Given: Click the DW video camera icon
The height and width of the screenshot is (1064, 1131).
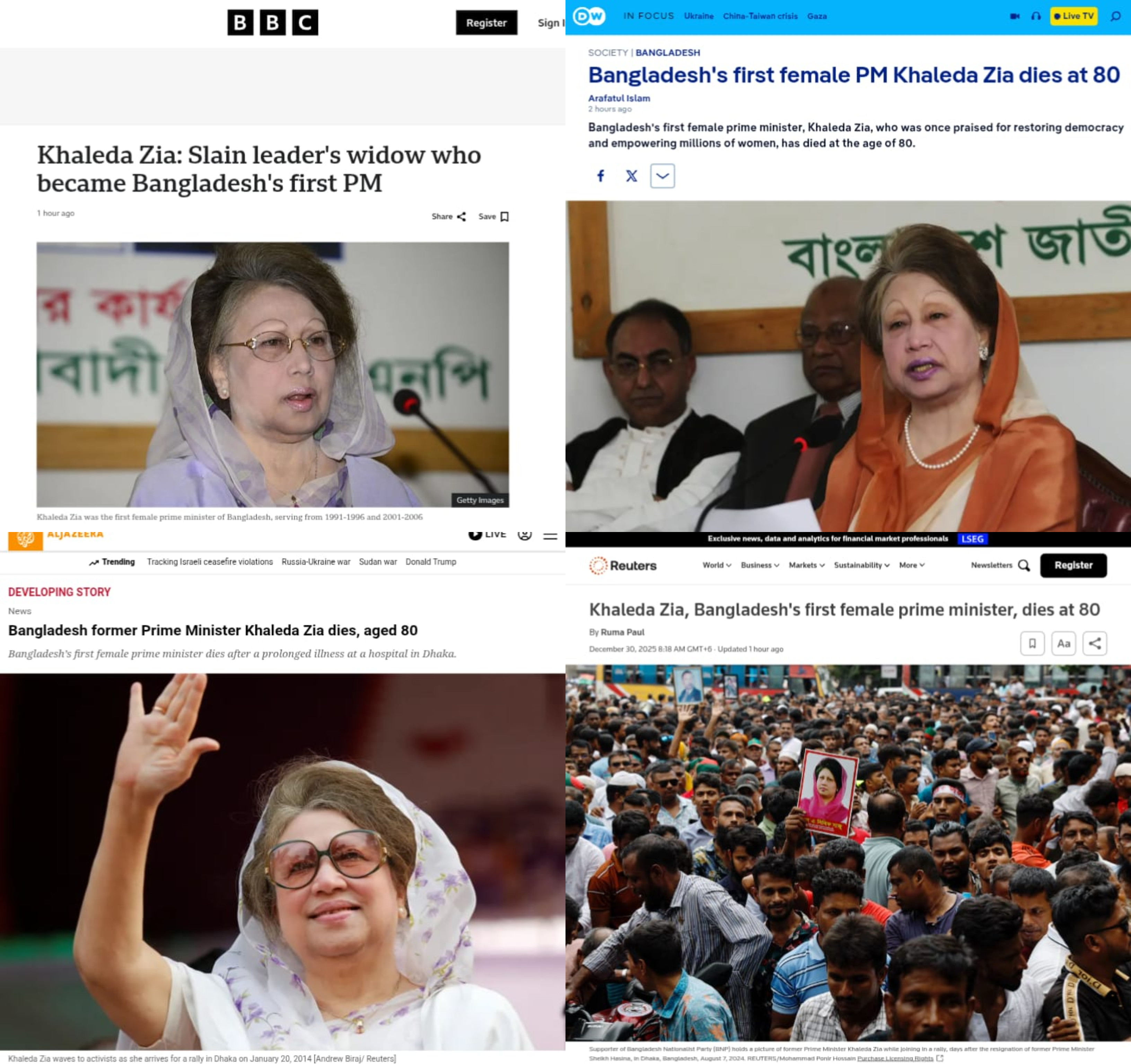Looking at the screenshot, I should pyautogui.click(x=1014, y=16).
